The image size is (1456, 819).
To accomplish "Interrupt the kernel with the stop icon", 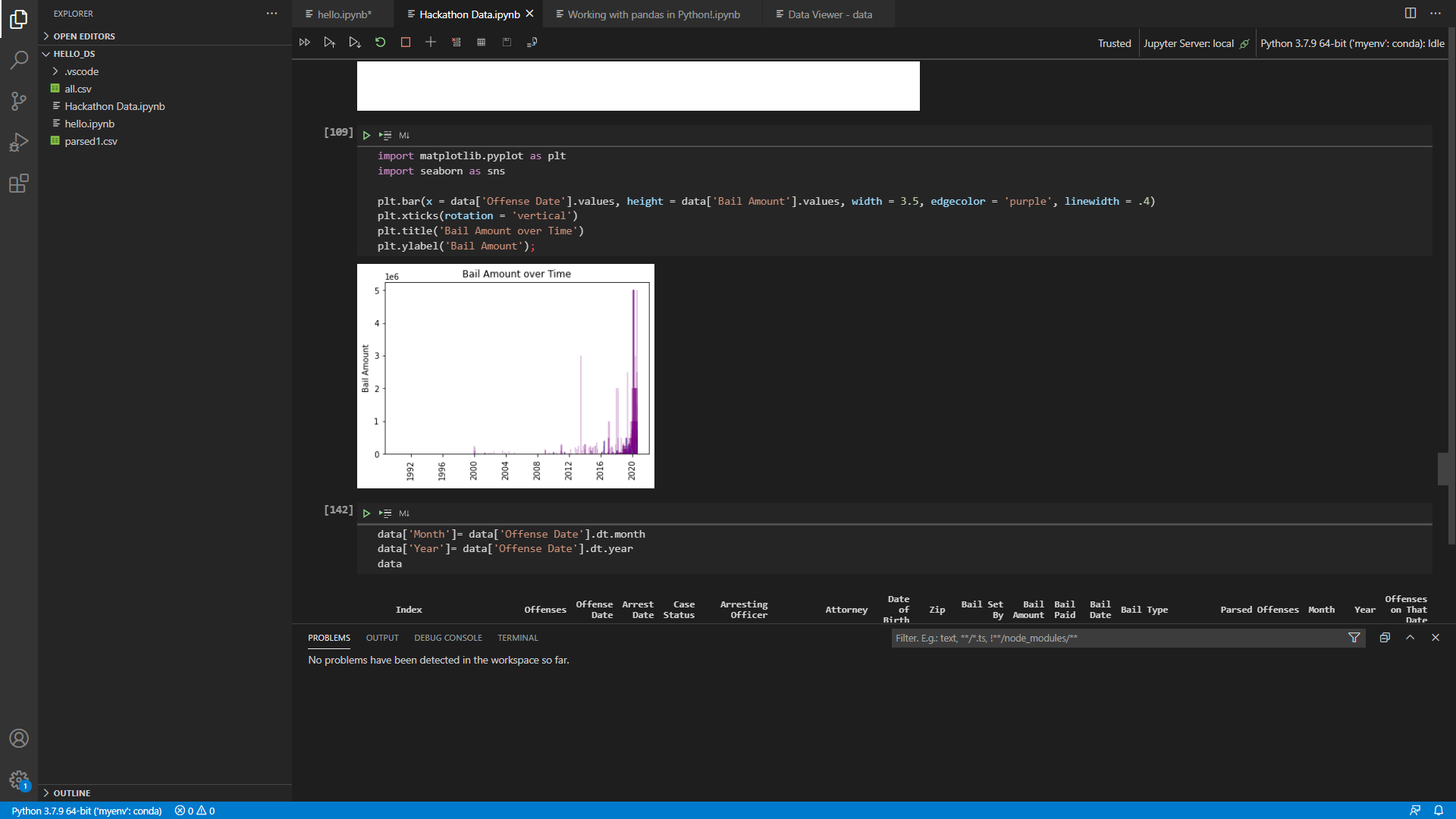I will point(406,42).
